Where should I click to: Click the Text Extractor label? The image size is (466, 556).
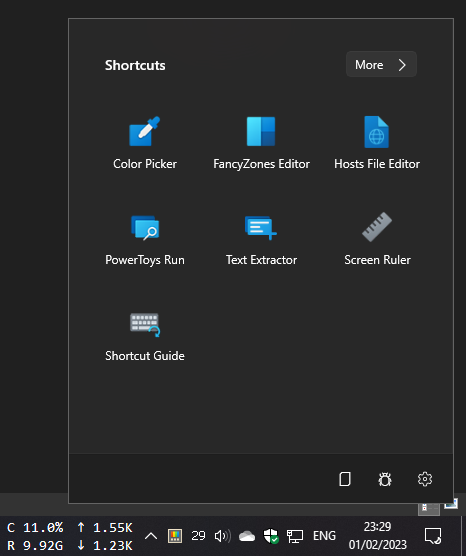point(261,260)
